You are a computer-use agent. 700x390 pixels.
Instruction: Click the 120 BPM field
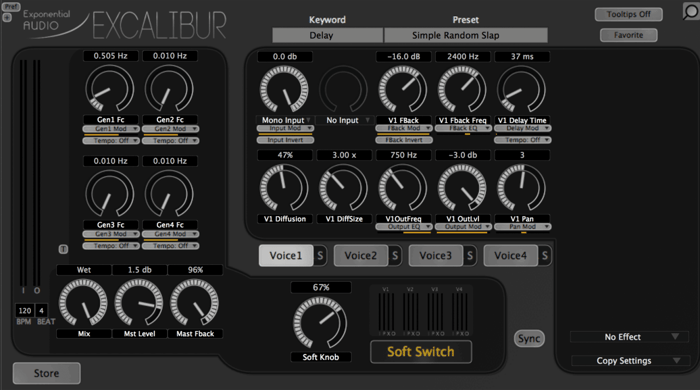25,311
